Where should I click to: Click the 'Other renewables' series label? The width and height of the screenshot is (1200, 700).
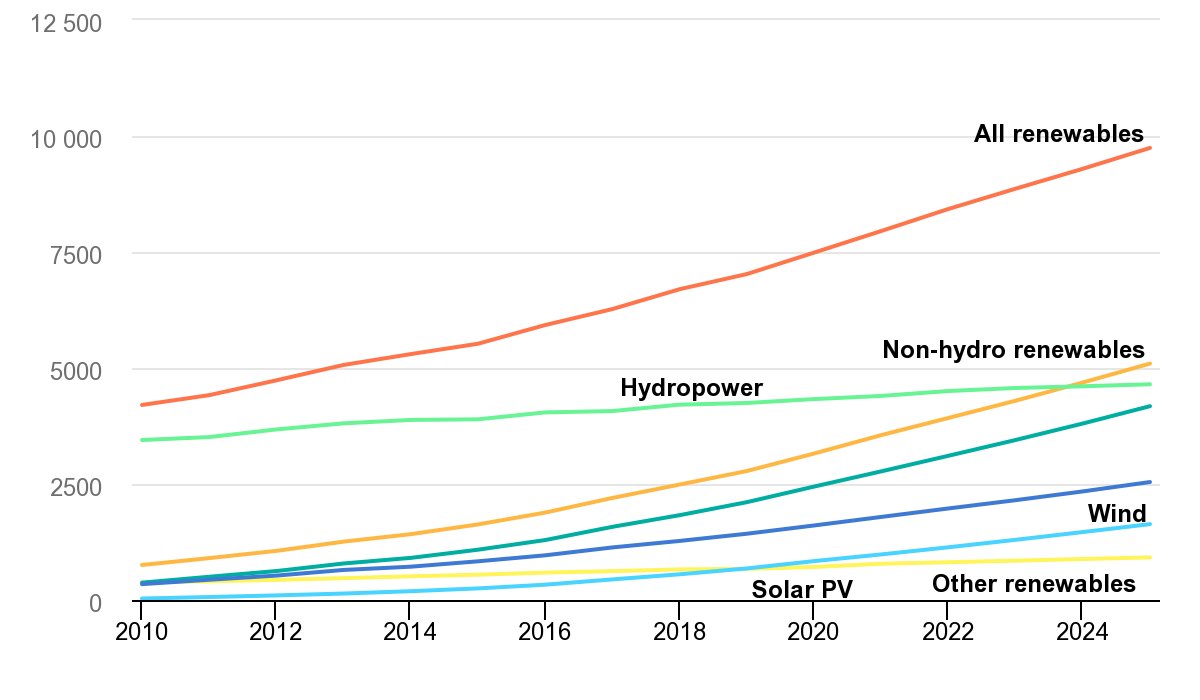1034,584
